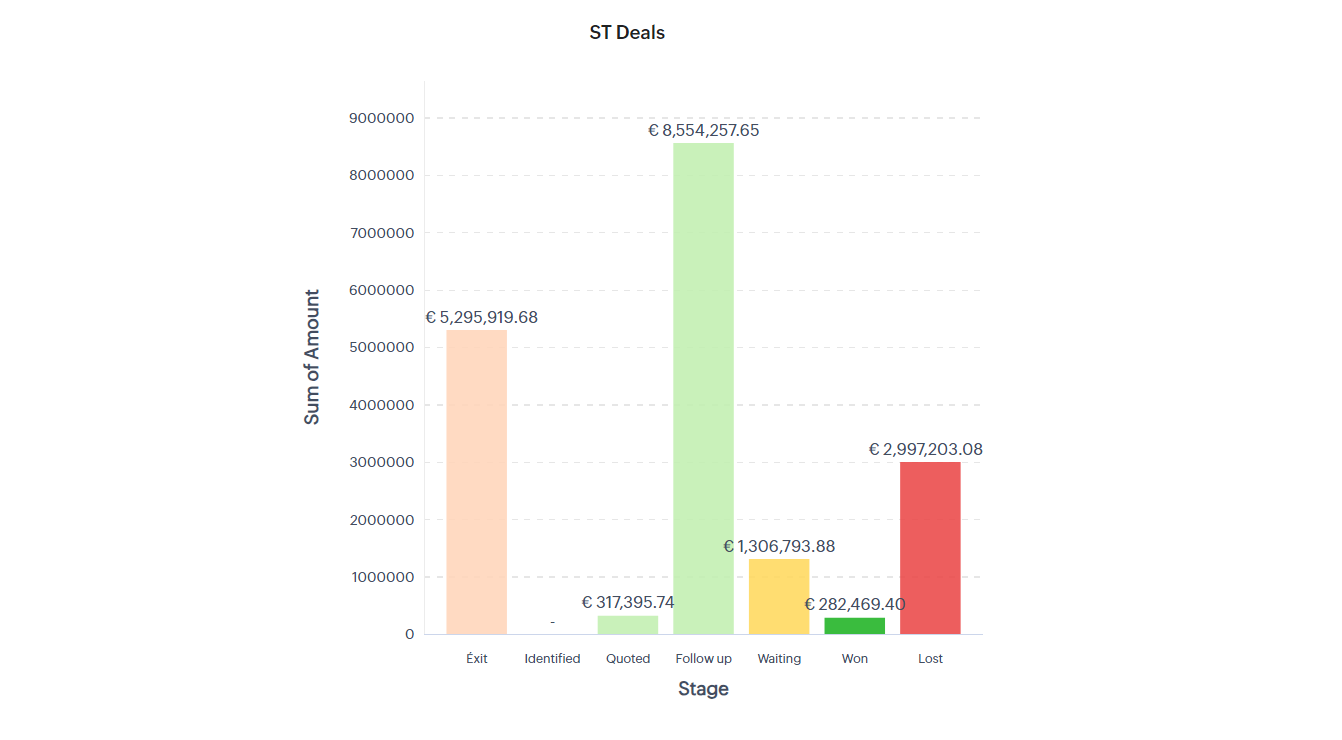1342x740 pixels.
Task: Click the 9000000 y-axis tick label
Action: 381,118
